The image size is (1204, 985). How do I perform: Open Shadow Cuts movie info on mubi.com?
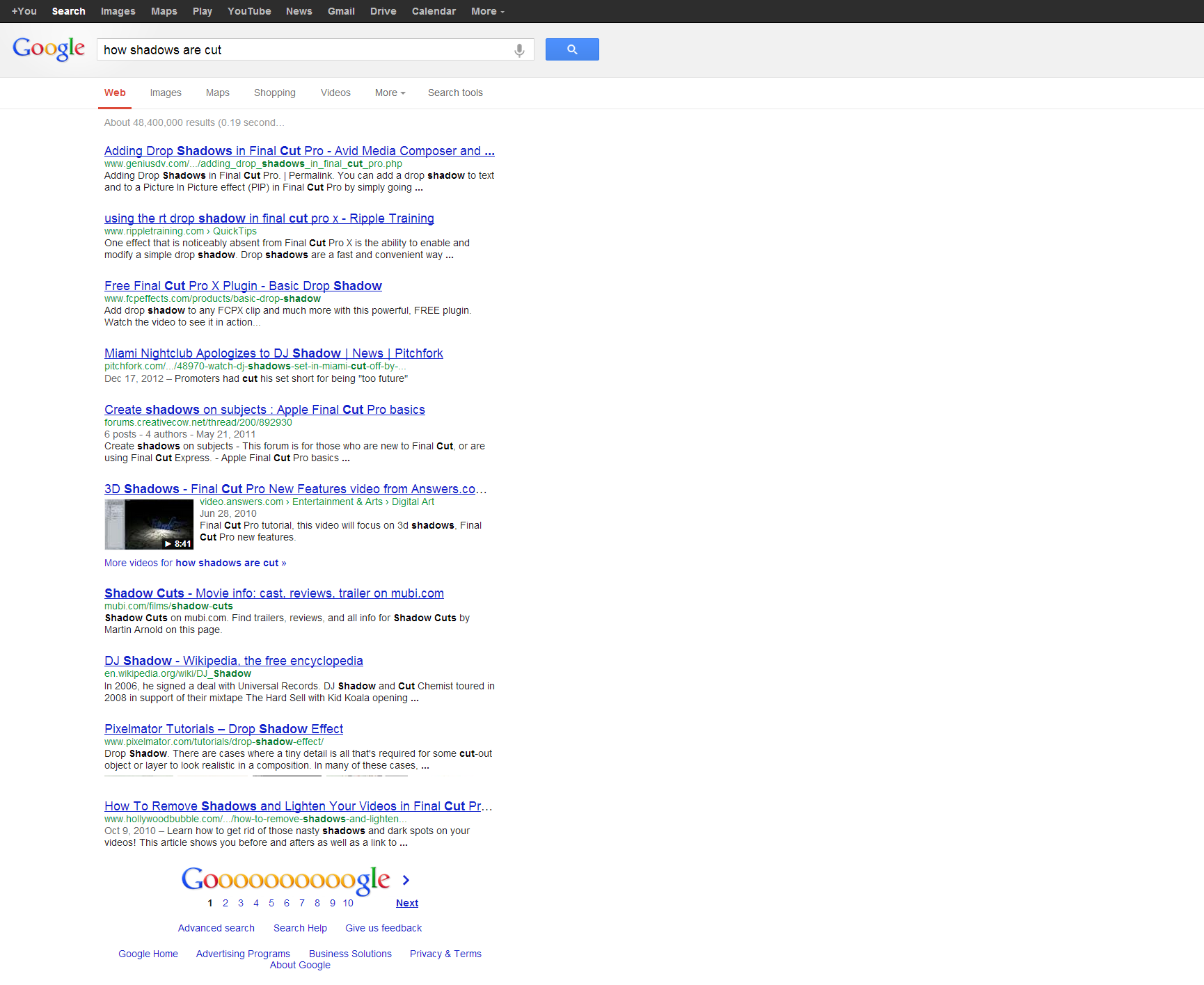274,593
